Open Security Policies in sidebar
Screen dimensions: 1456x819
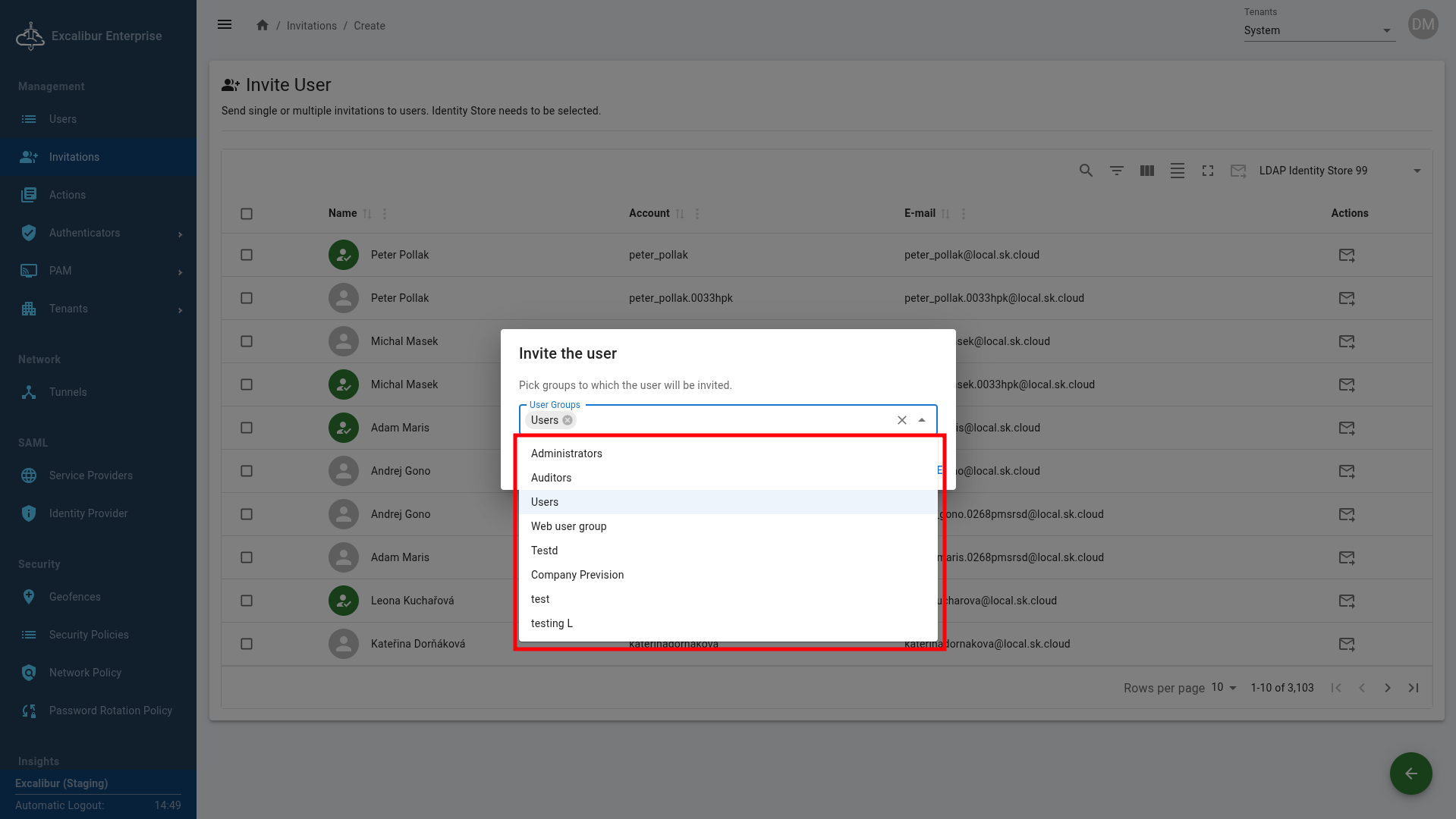(x=89, y=635)
